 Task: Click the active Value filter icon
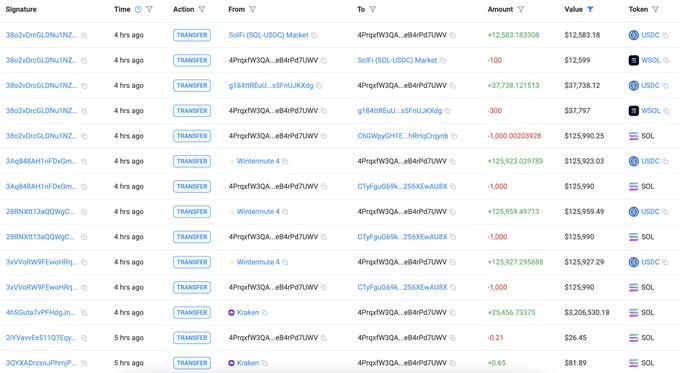click(x=590, y=9)
